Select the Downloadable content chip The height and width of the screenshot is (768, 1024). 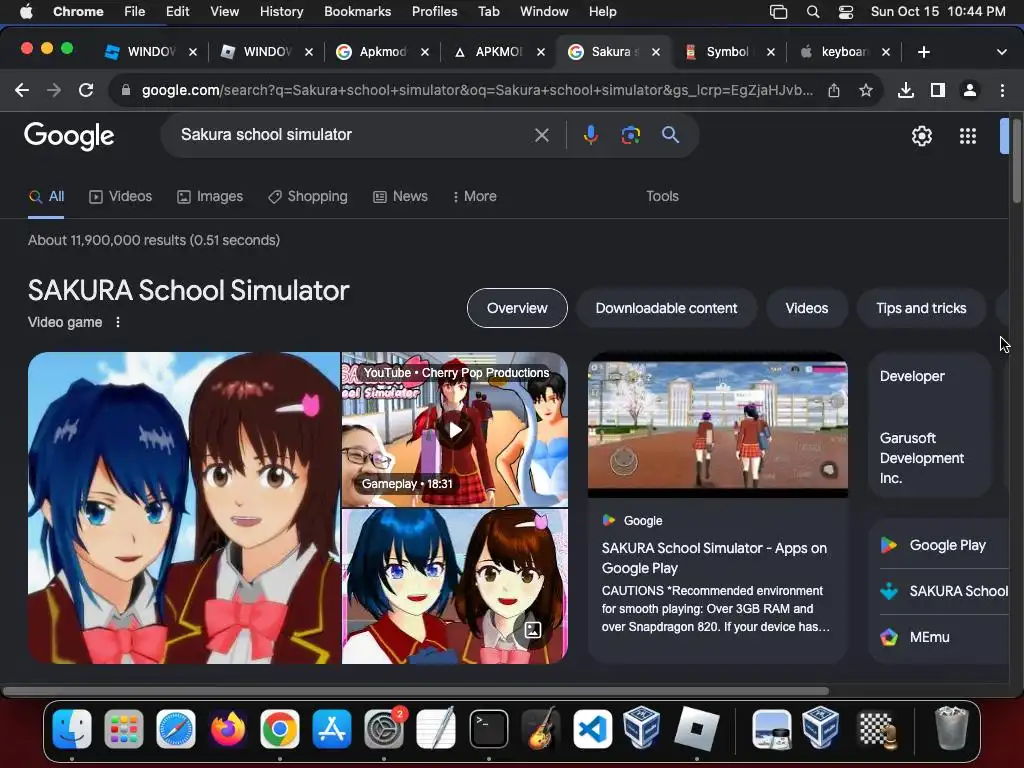(x=666, y=308)
